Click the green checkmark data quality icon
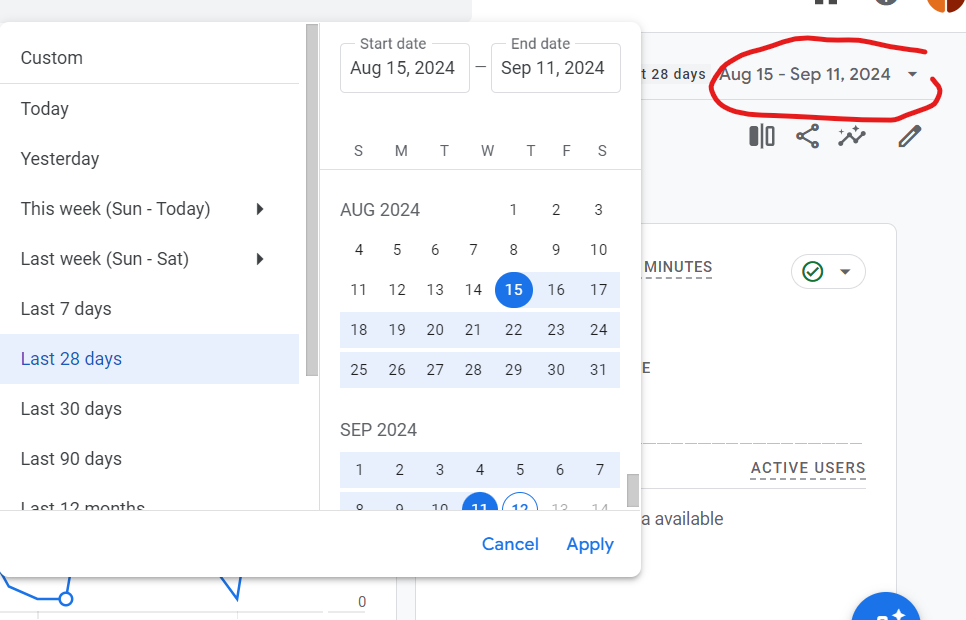The height and width of the screenshot is (620, 966). pos(813,271)
